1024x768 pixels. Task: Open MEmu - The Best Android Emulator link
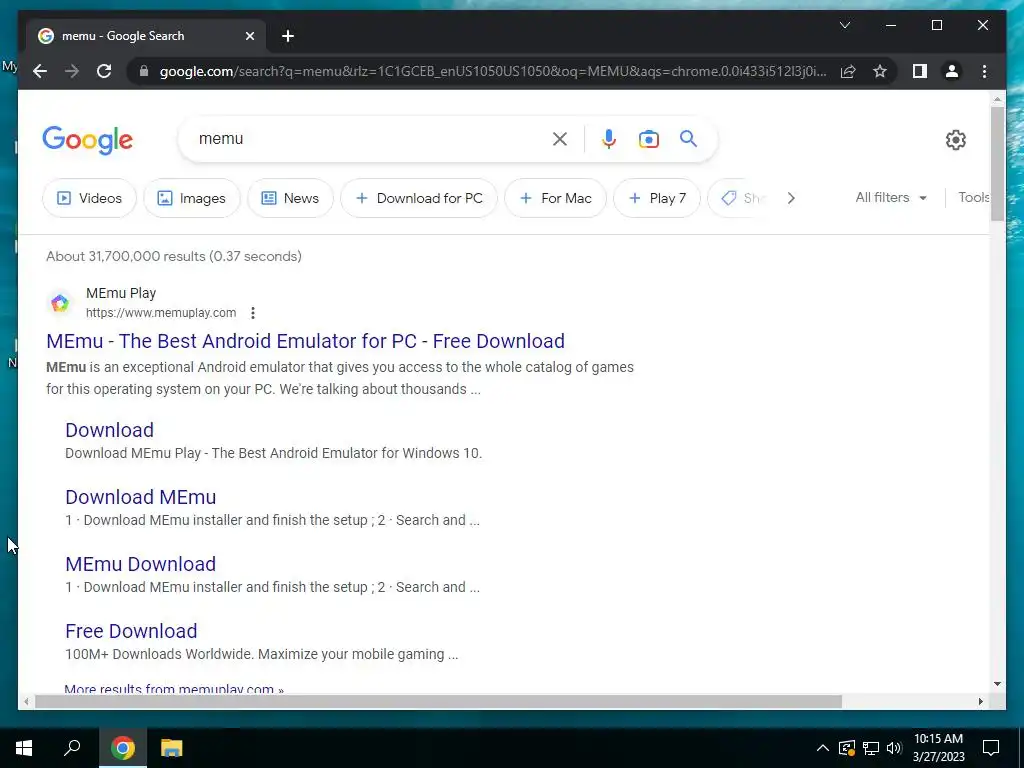pyautogui.click(x=306, y=341)
